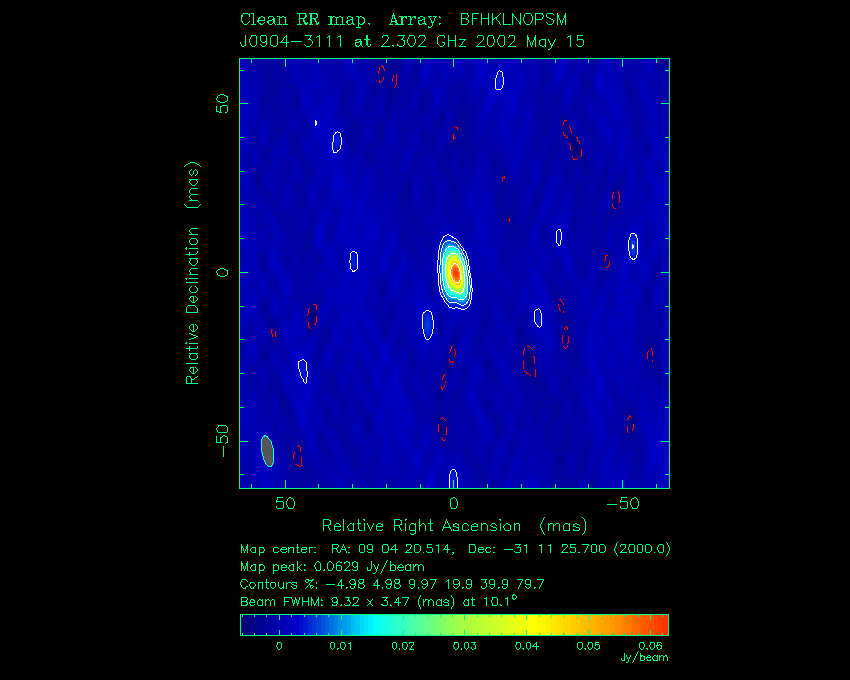Click the 'Map center' coordinates line
This screenshot has height=680, width=850.
click(455, 549)
